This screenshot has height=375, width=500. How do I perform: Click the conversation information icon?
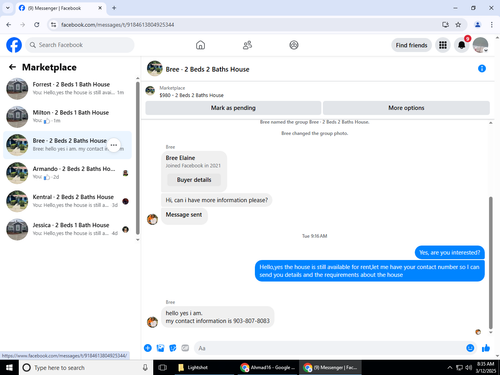tap(482, 69)
